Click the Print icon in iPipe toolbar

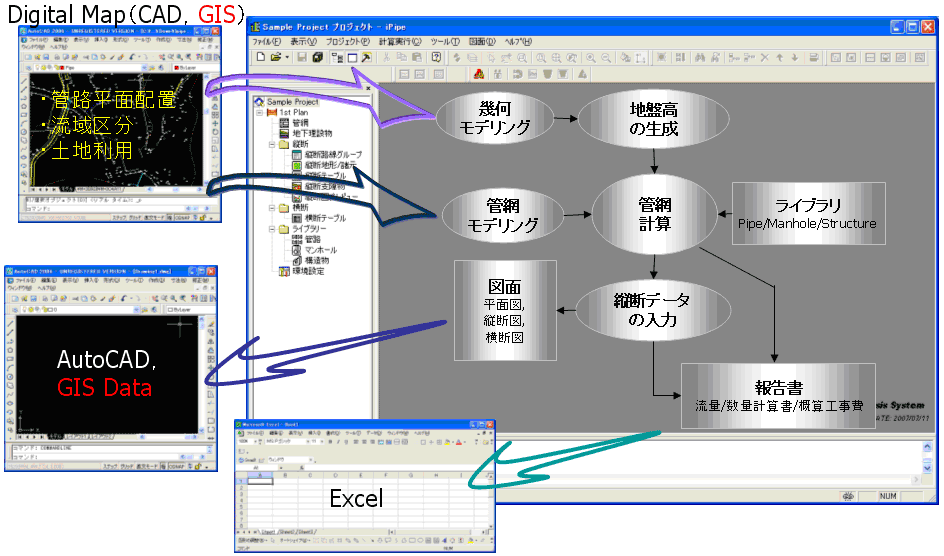coord(814,58)
